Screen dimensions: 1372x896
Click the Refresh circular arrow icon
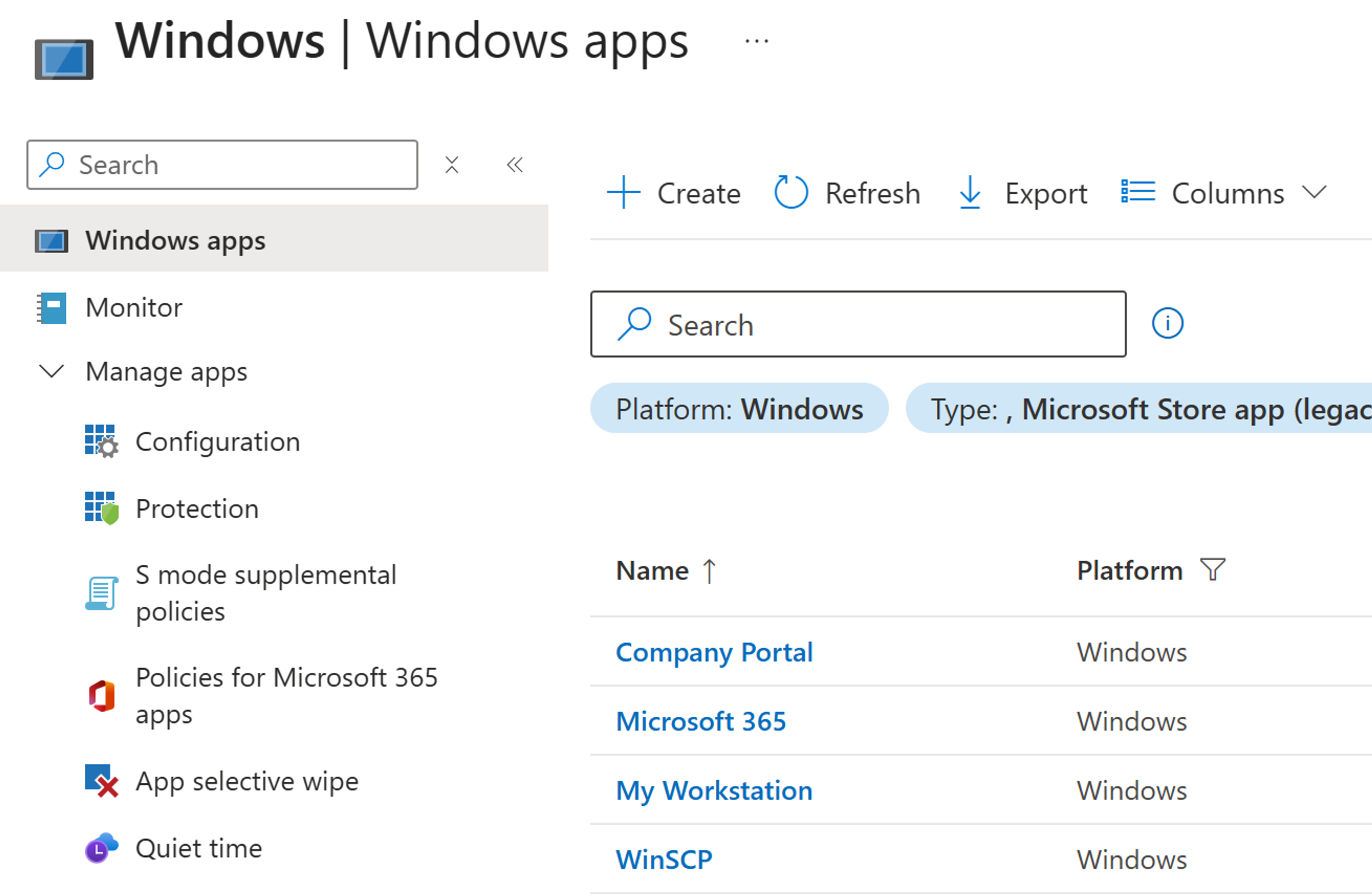coord(791,192)
